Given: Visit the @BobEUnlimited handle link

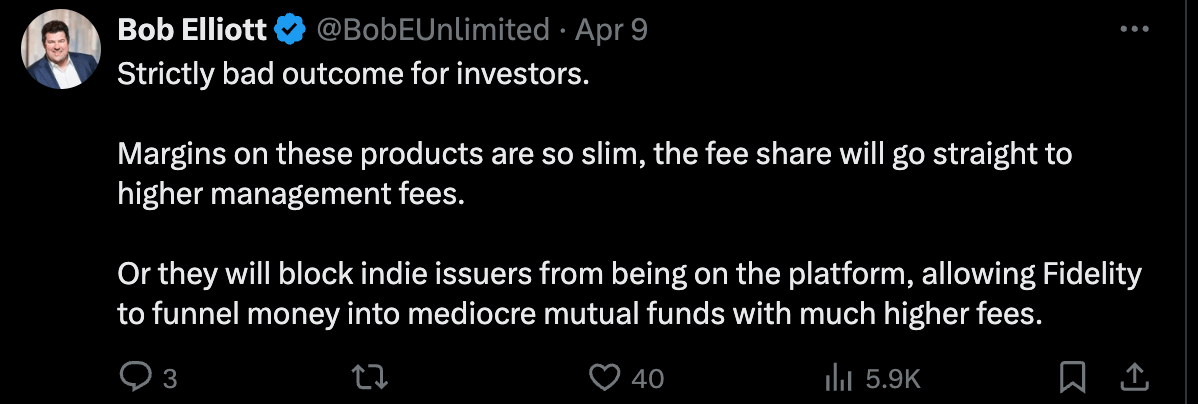Looking at the screenshot, I should (x=433, y=31).
